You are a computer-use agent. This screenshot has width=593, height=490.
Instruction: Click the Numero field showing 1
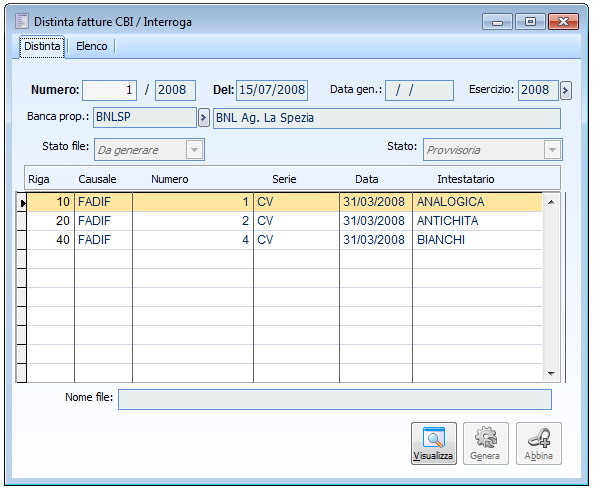(109, 90)
